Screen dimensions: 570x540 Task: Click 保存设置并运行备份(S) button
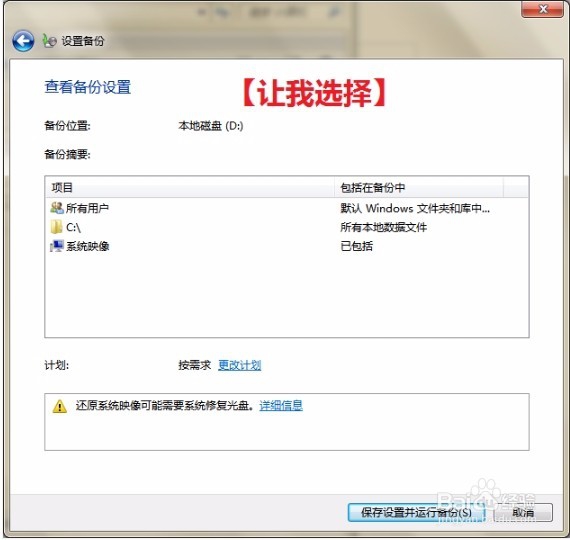pos(416,512)
